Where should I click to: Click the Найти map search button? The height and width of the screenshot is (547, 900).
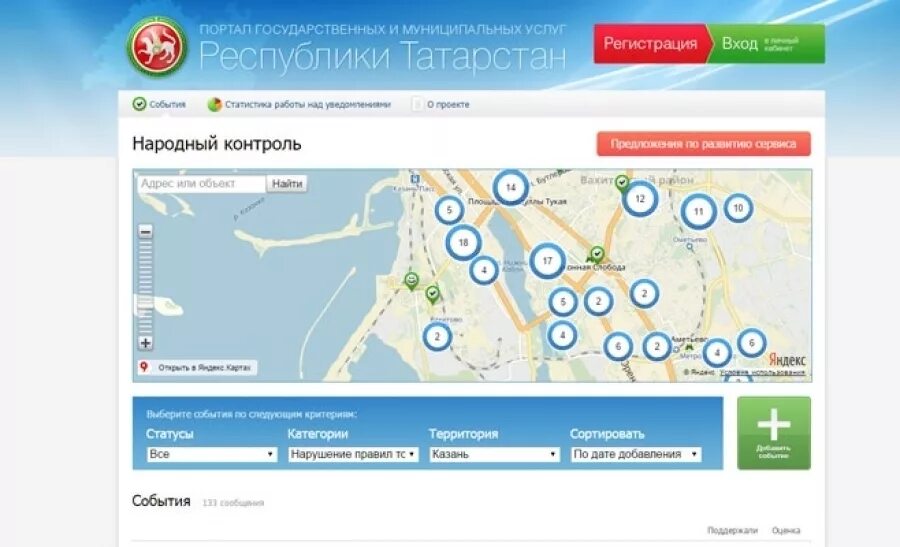coord(287,184)
